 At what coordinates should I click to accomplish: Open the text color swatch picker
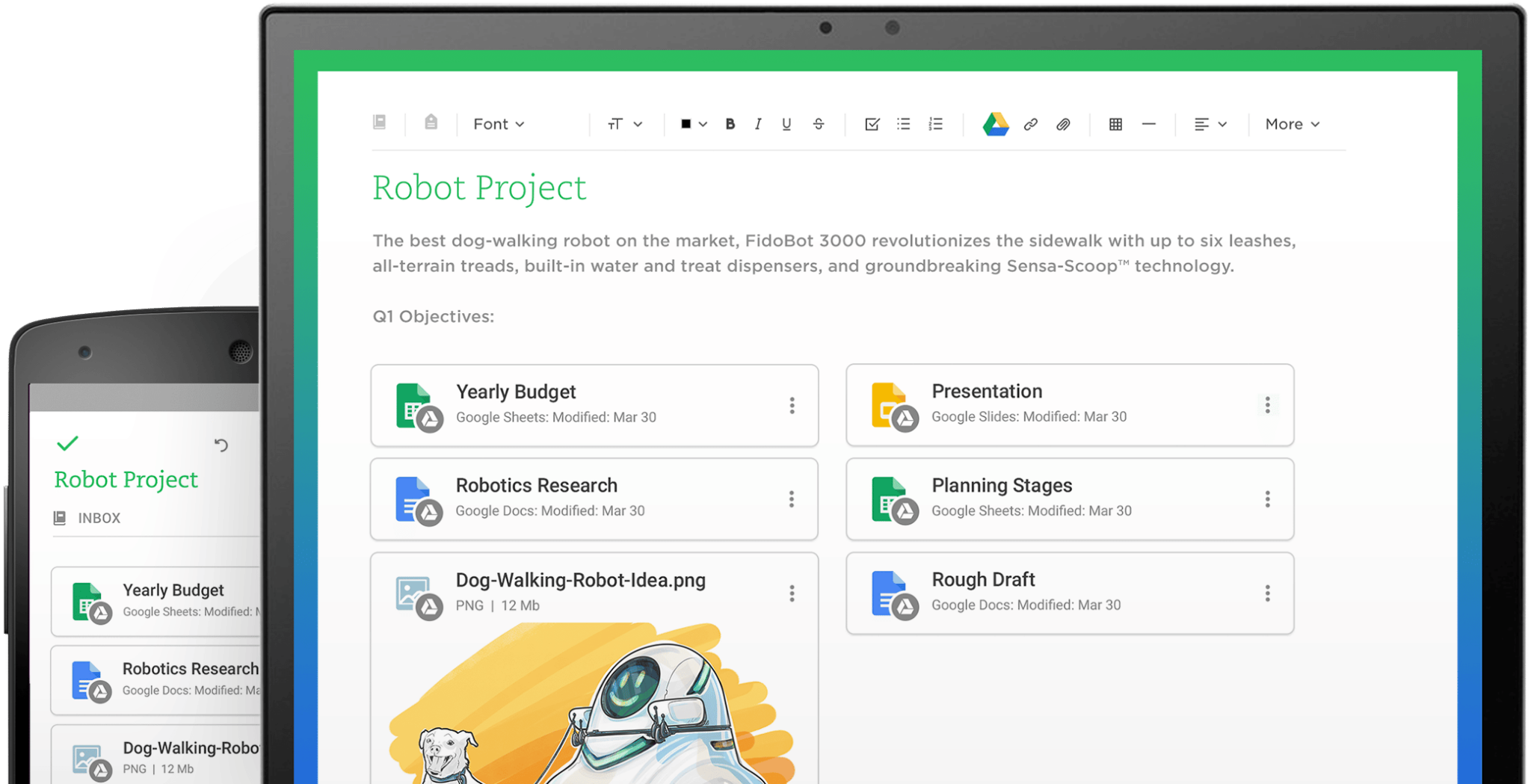tap(691, 124)
